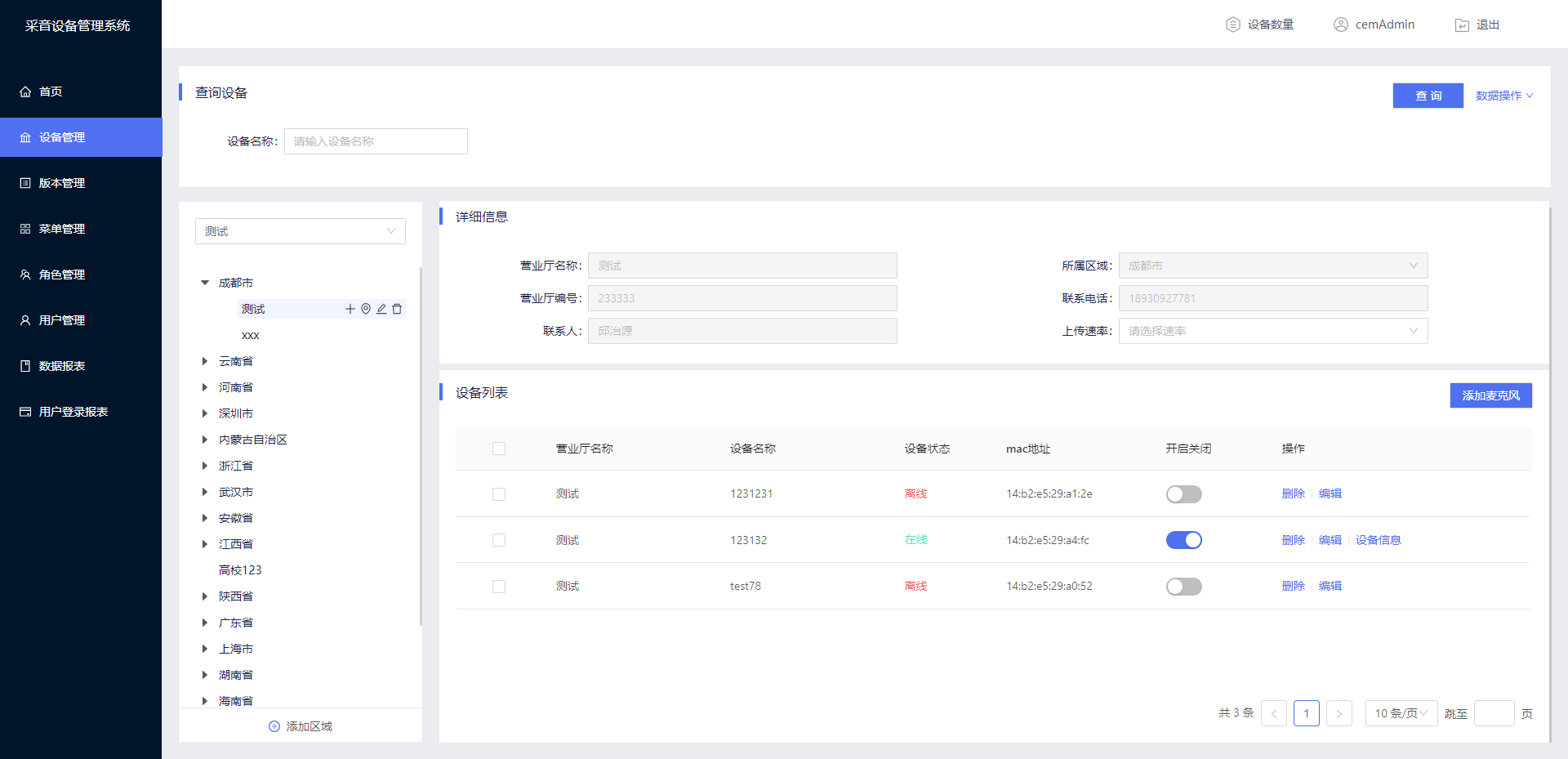Tick the checkbox for device 1231231
Image resolution: width=1568 pixels, height=759 pixels.
pyautogui.click(x=499, y=494)
